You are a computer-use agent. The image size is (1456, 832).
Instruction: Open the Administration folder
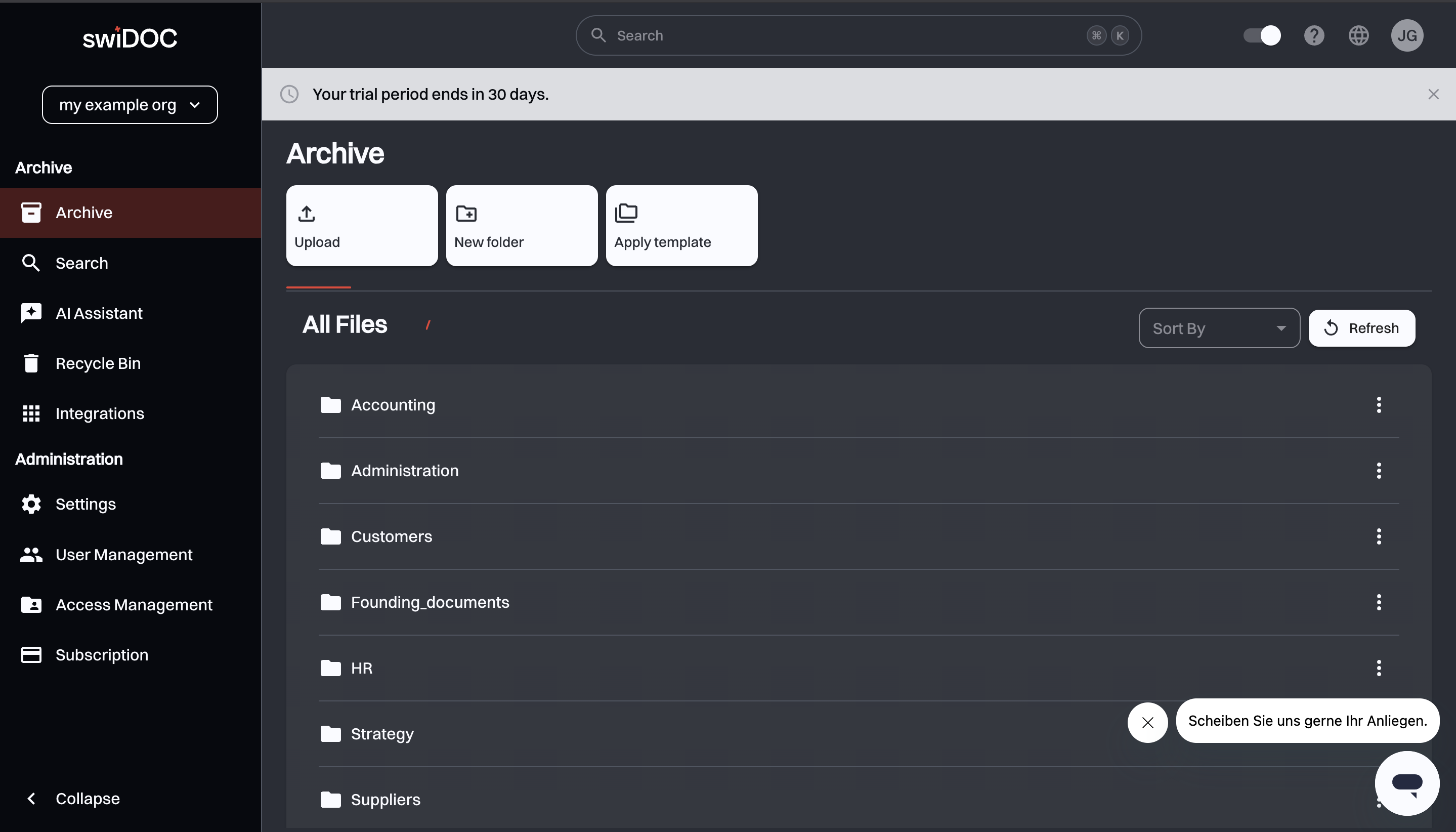pos(859,470)
